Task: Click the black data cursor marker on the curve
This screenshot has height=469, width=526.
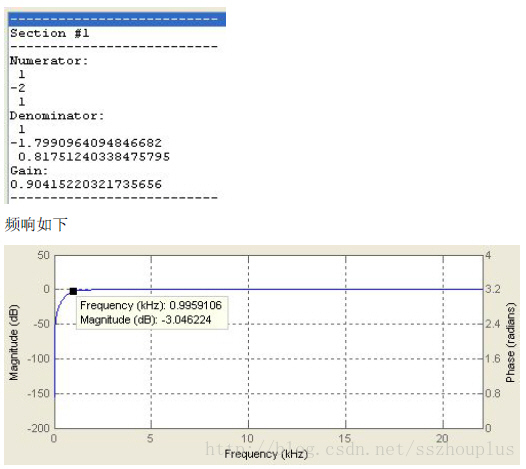Action: click(x=73, y=291)
